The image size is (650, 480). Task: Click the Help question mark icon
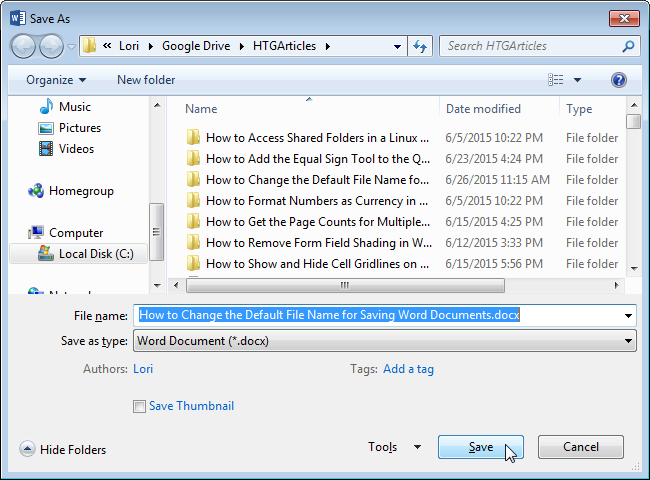(x=618, y=80)
